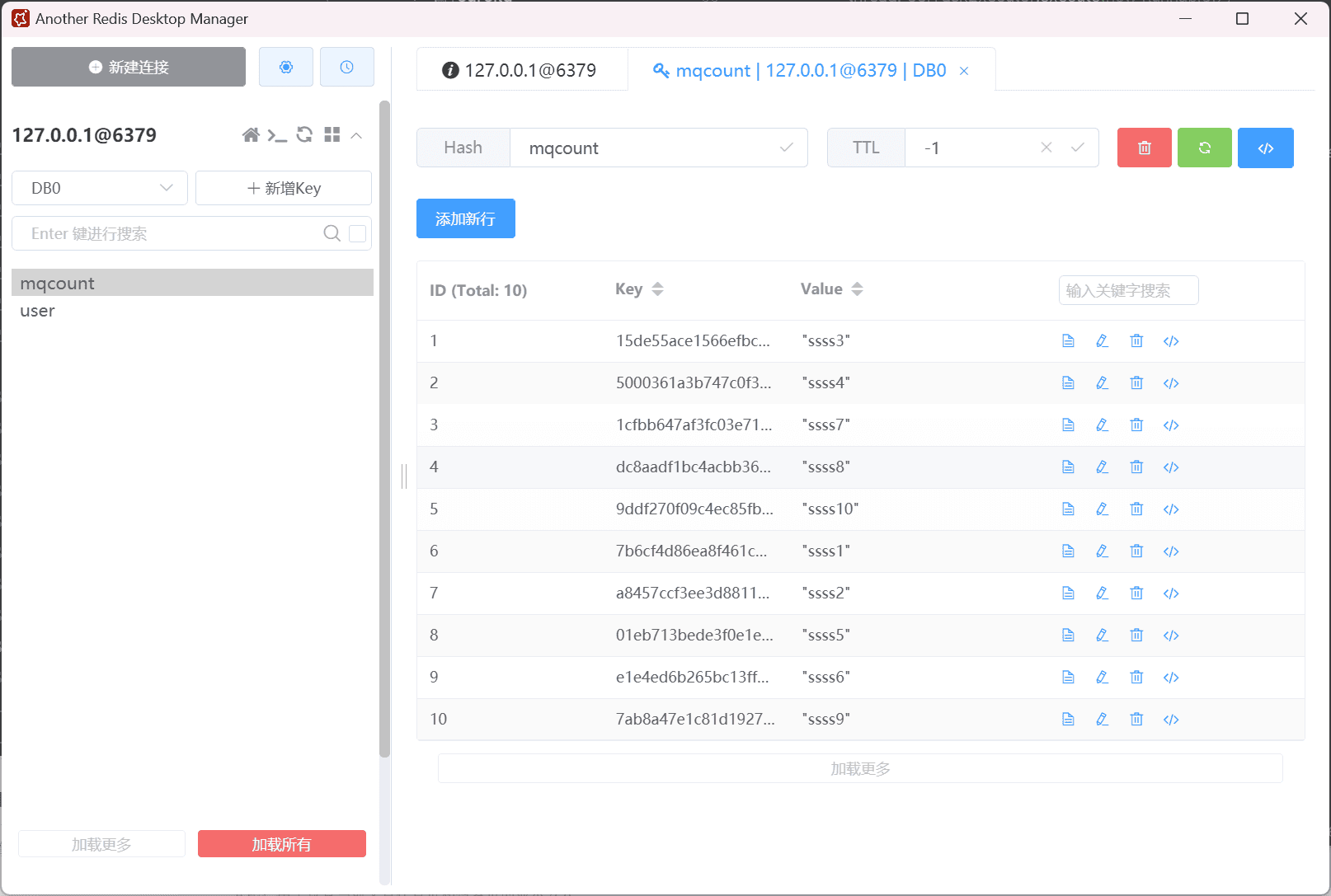Click the key cell 15de55ace1566efbc...
Viewport: 1331px width, 896px height.
point(693,340)
